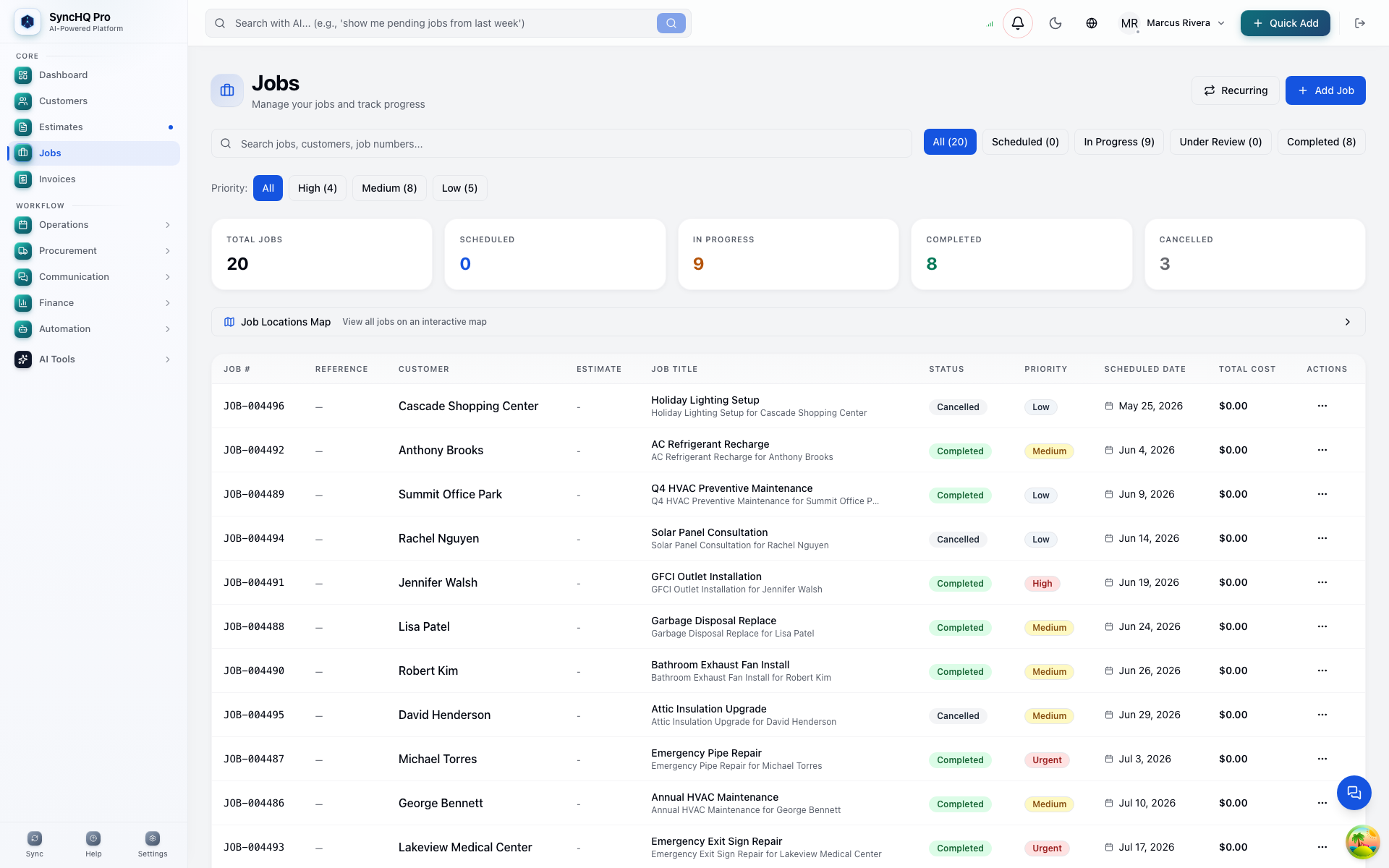Run the AI search button
The height and width of the screenshot is (868, 1389).
[x=671, y=23]
